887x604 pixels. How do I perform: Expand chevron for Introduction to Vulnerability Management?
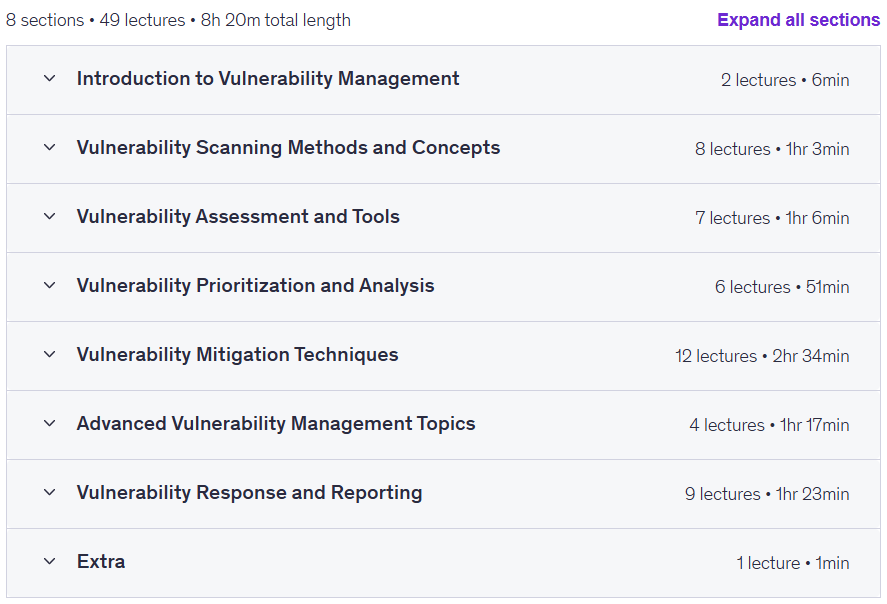tap(50, 79)
